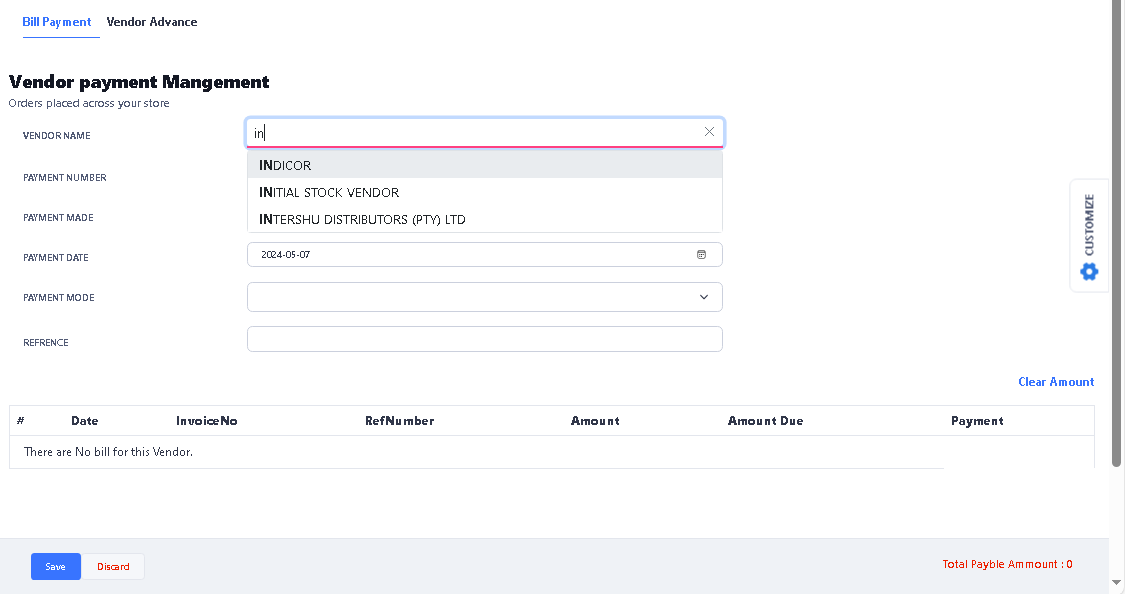1125x594 pixels.
Task: Click the scrollbar up arrow
Action: point(1117,6)
